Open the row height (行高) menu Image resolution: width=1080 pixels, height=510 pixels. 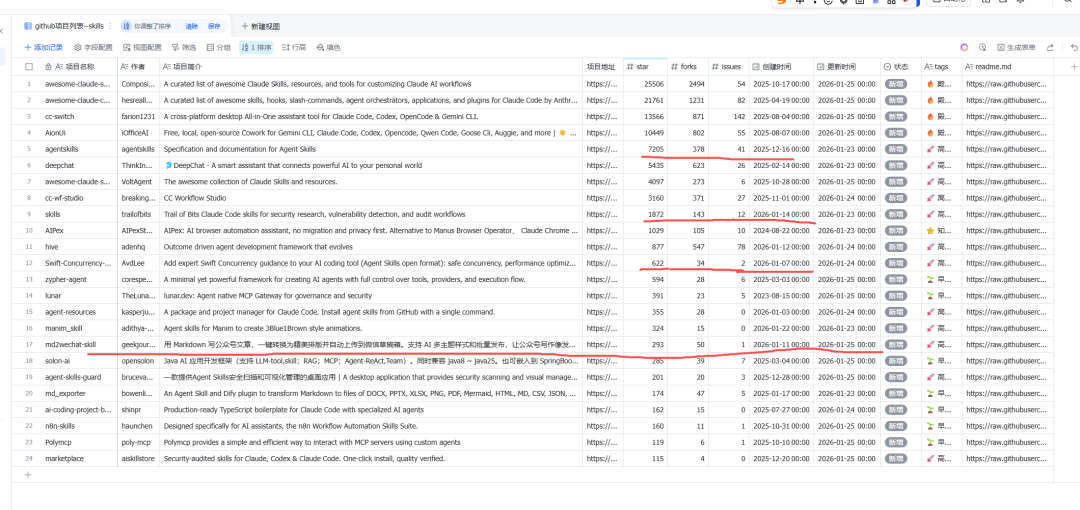(294, 47)
